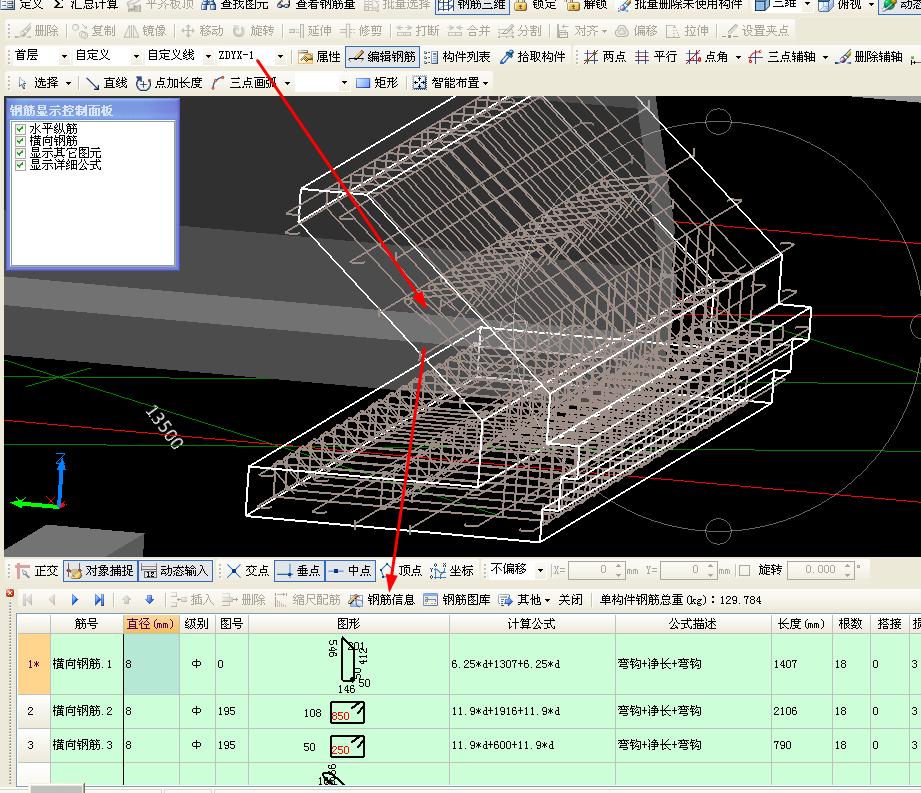Viewport: 921px width, 793px height.
Task: Open the 属性 properties panel
Action: [319, 57]
